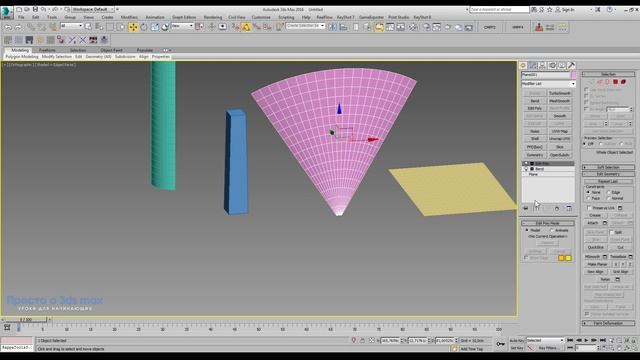Open the Modifier List dropdown
The width and height of the screenshot is (640, 360).
point(548,84)
